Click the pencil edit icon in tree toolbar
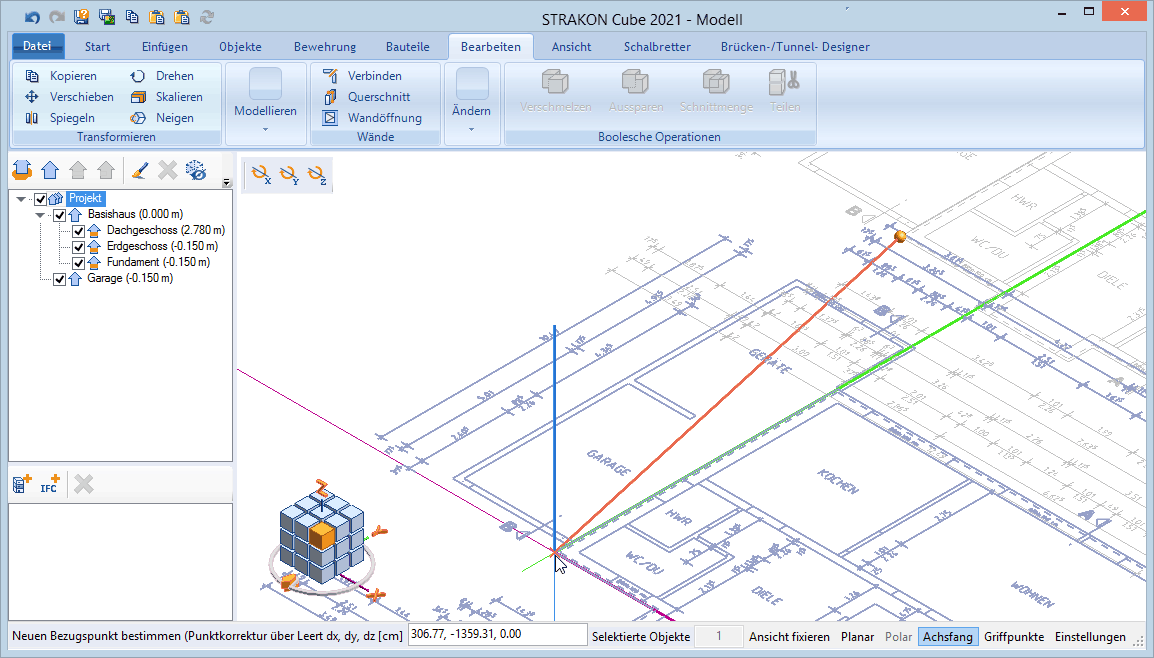This screenshot has width=1154, height=658. point(140,170)
